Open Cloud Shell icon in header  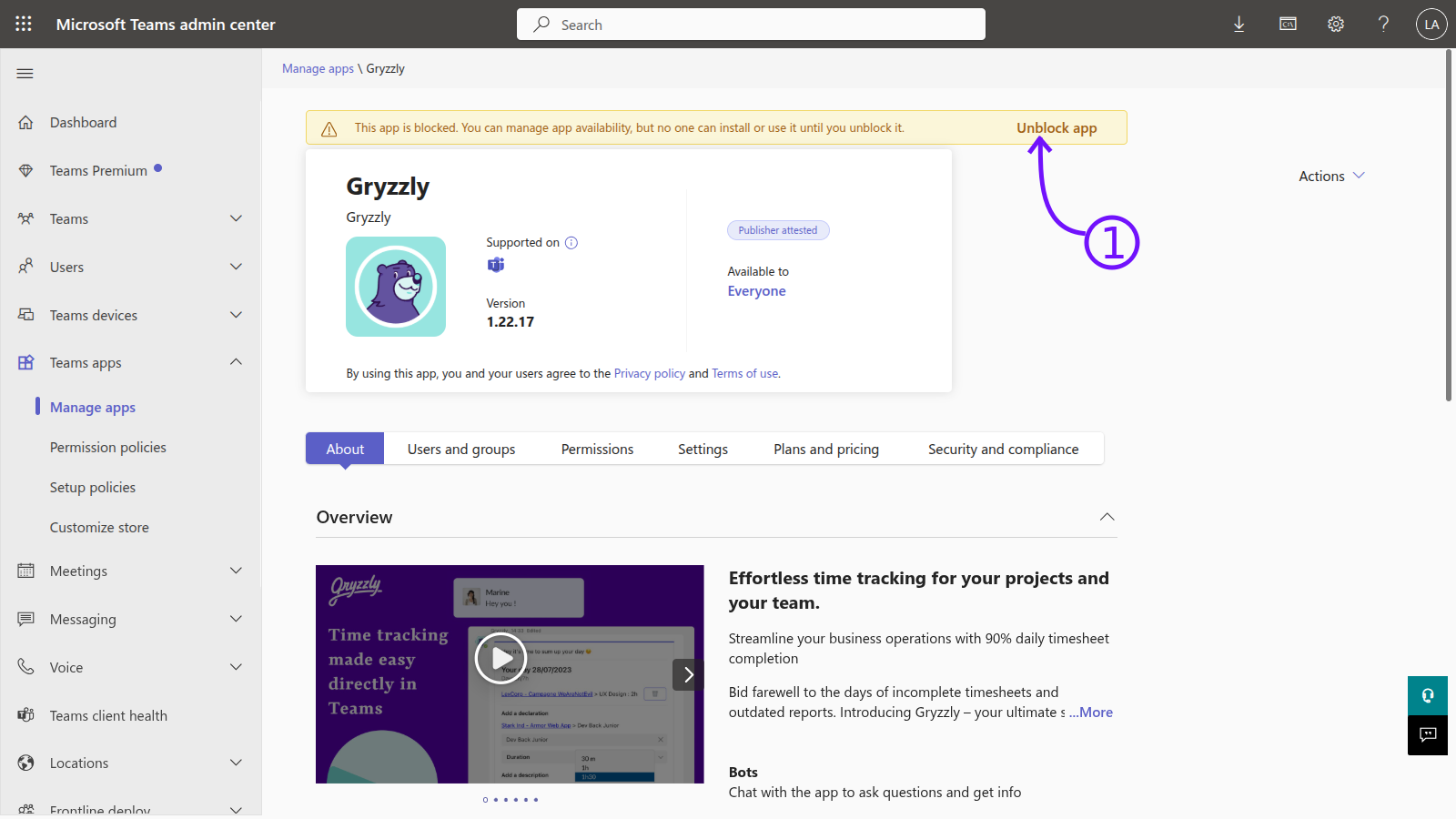[x=1288, y=25]
